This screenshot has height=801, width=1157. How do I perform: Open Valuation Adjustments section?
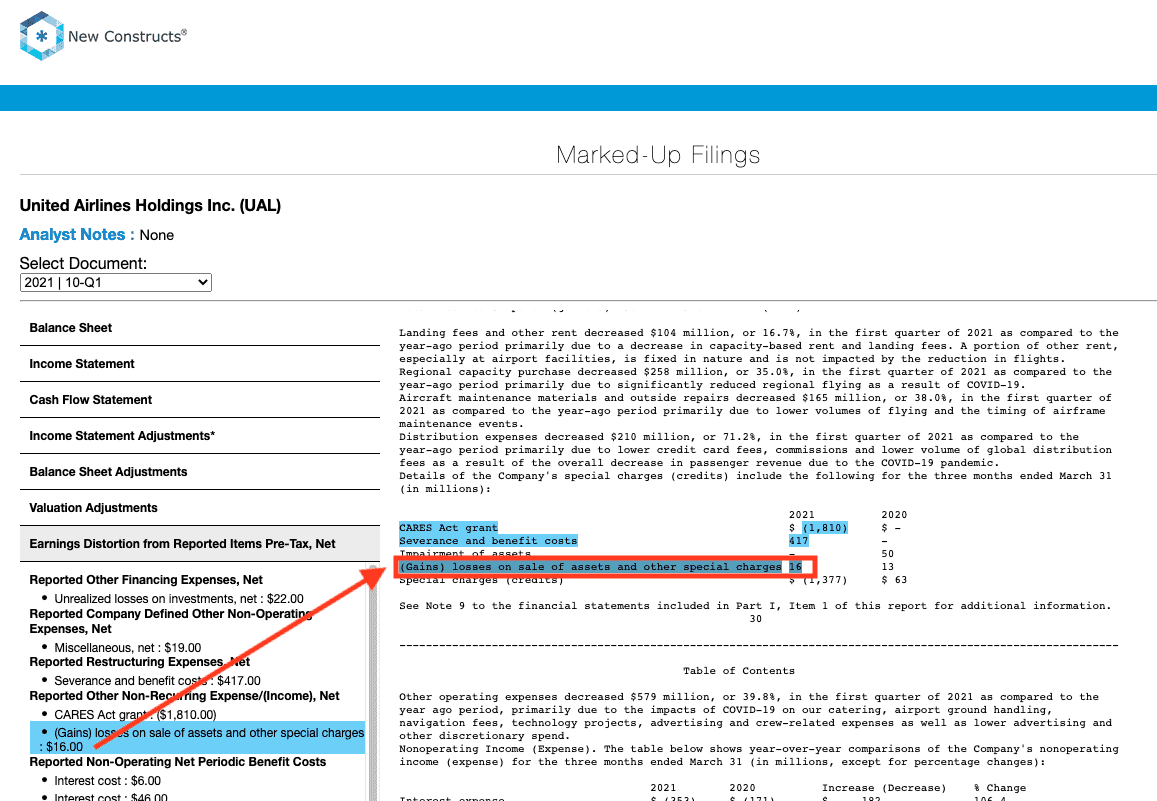tap(200, 508)
